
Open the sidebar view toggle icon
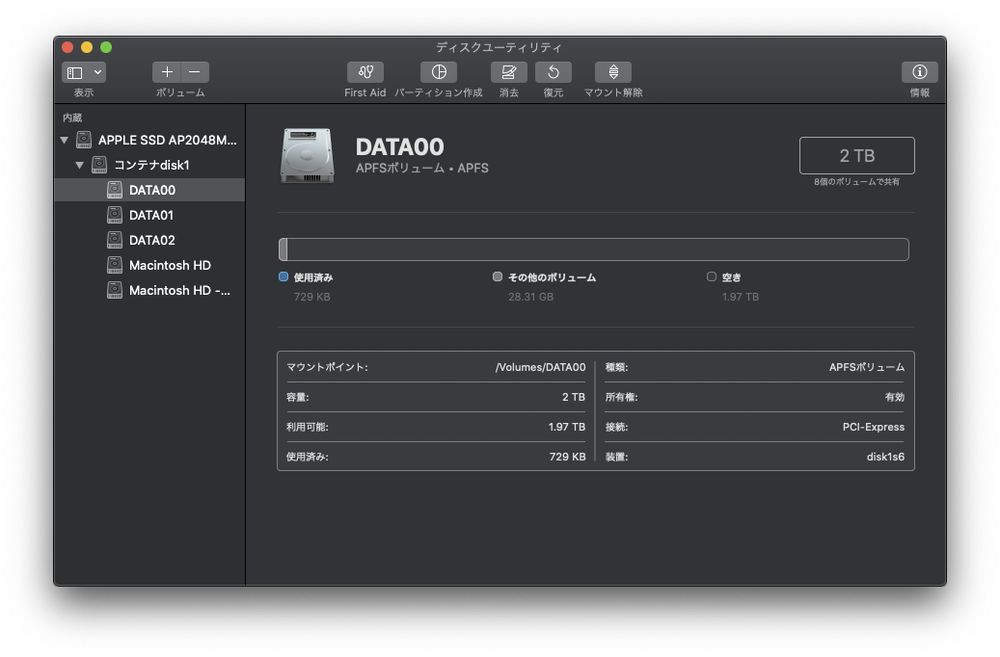click(75, 72)
